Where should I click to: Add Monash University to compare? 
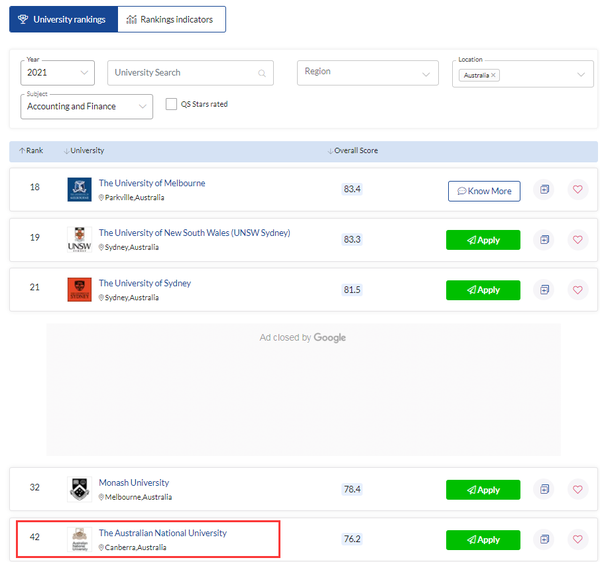point(544,489)
